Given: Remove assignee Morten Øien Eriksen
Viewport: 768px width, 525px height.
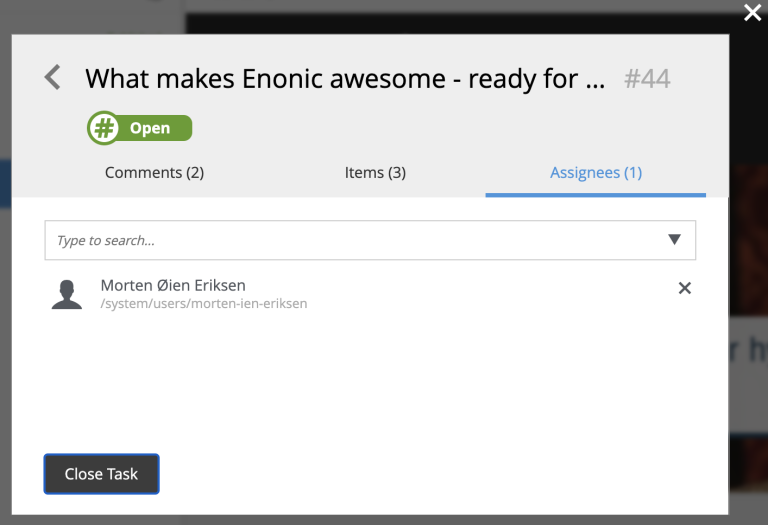Looking at the screenshot, I should point(685,288).
